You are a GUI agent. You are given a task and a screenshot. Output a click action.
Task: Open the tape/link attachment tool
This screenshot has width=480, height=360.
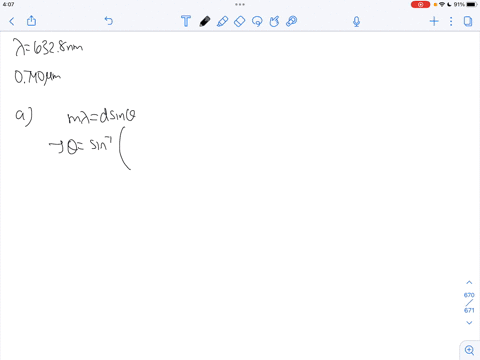point(292,21)
